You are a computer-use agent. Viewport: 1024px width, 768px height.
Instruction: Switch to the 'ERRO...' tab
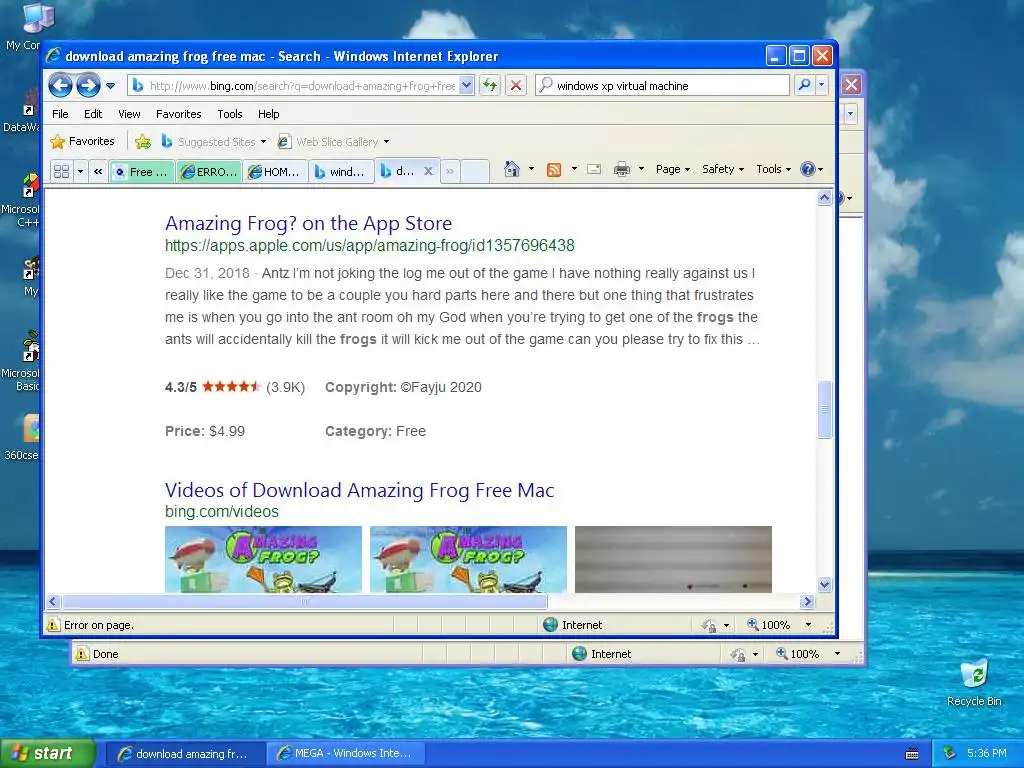[209, 172]
